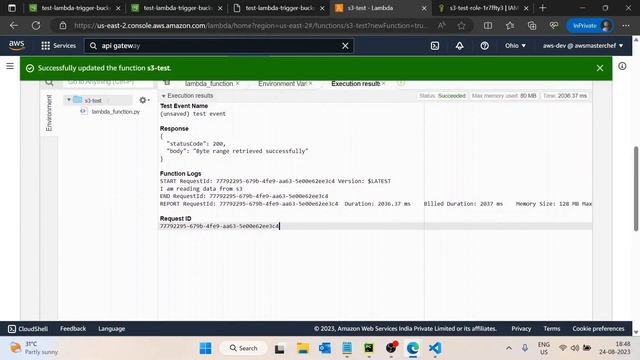Open the weather widget
The width and height of the screenshot is (640, 360).
pyautogui.click(x=34, y=348)
